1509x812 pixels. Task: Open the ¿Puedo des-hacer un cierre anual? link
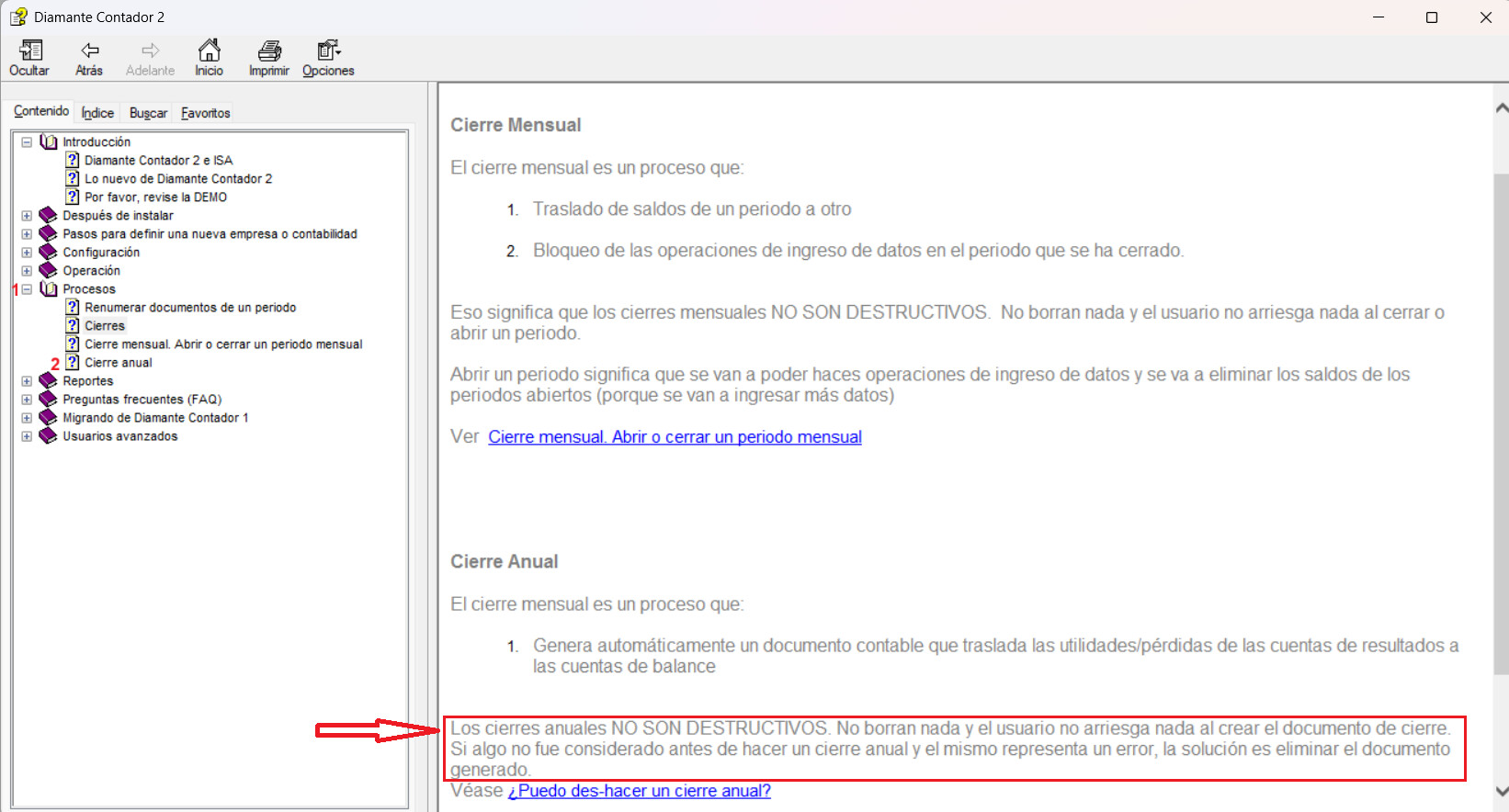pyautogui.click(x=640, y=791)
